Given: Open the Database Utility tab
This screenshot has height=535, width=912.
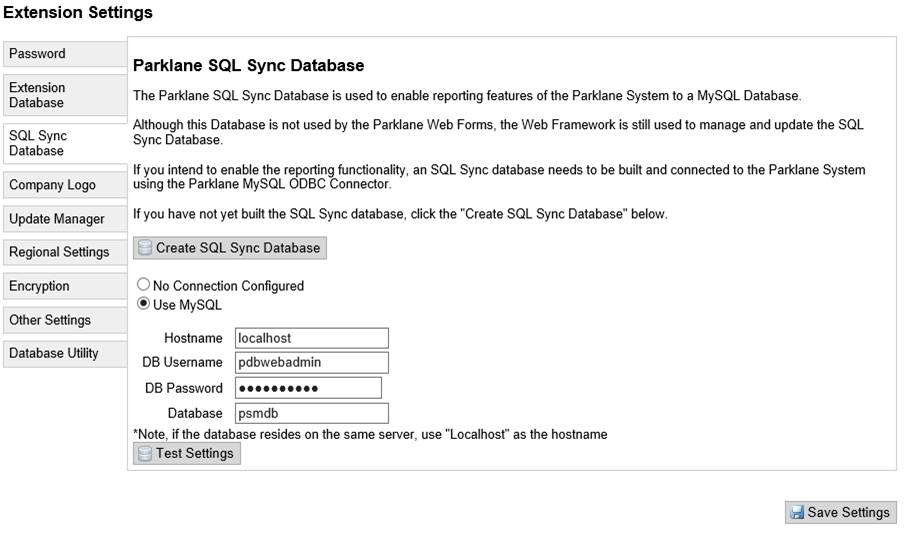Looking at the screenshot, I should pyautogui.click(x=65, y=354).
